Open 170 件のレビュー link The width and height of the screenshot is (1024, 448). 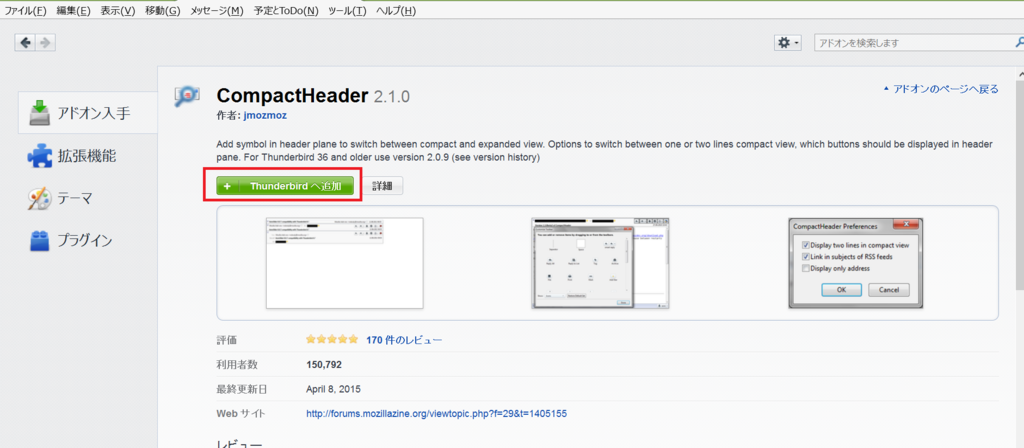(x=404, y=340)
